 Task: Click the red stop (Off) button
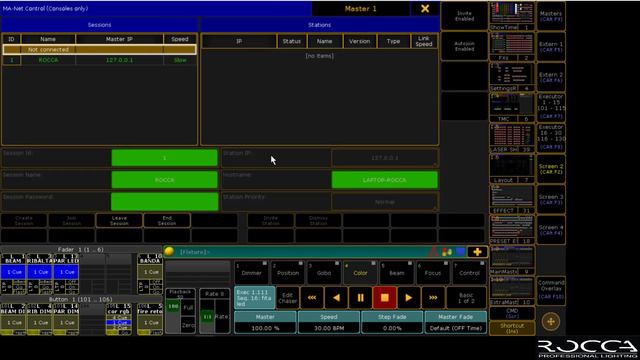(x=384, y=298)
